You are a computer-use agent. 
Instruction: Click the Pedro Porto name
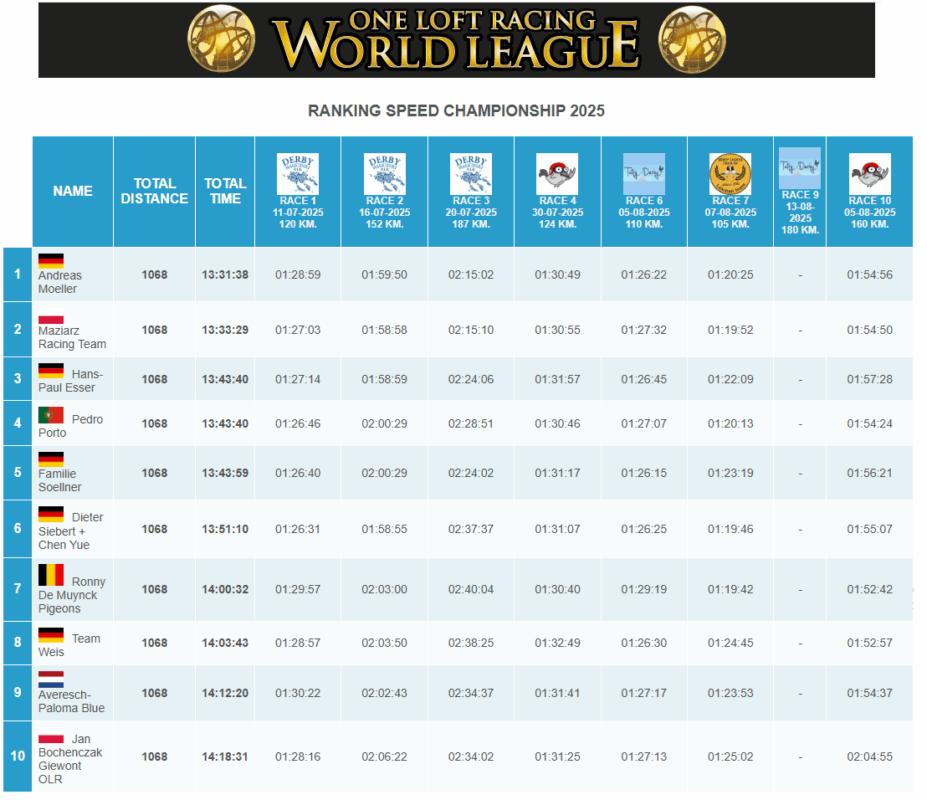coord(71,426)
